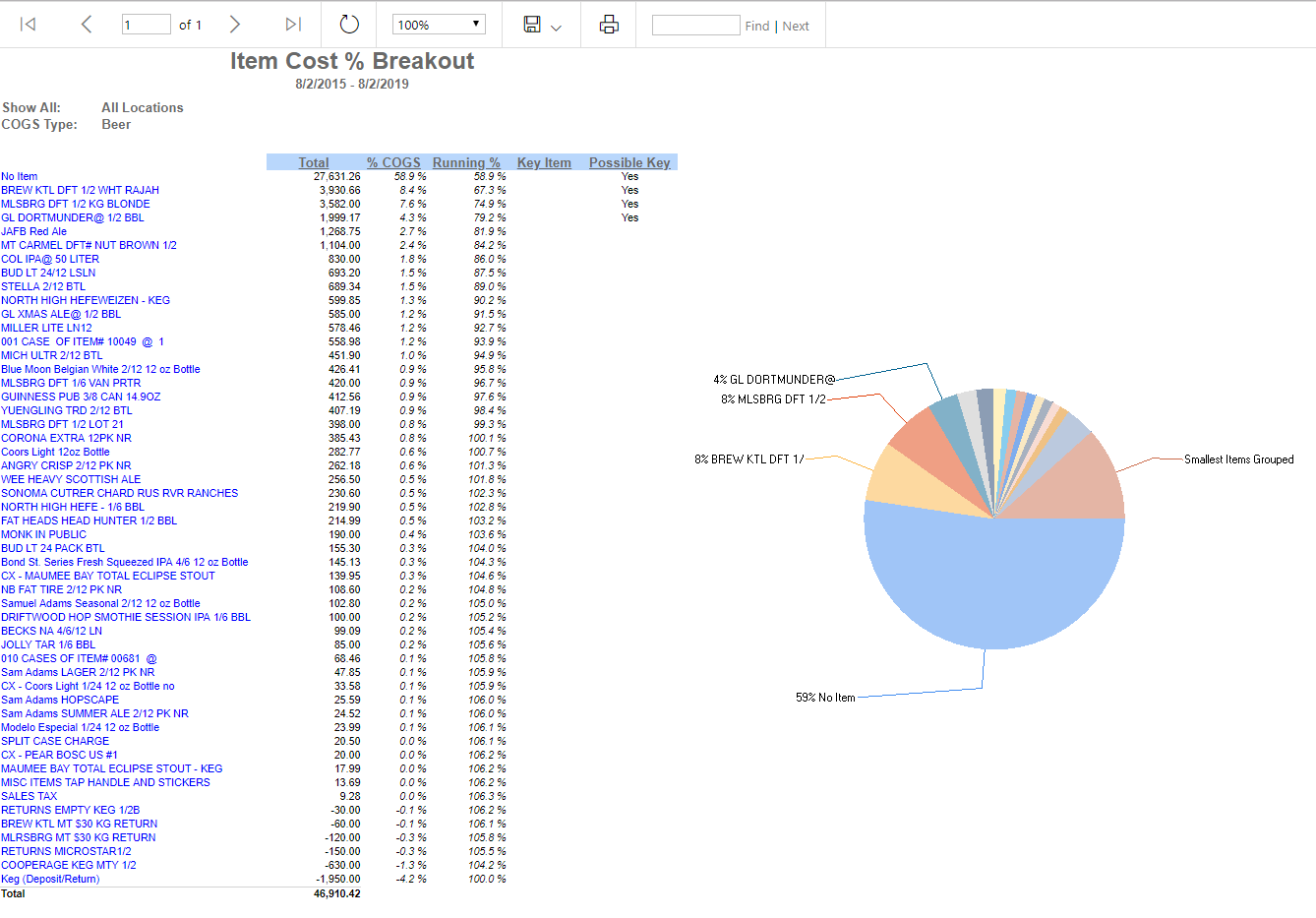Click the Find link

pyautogui.click(x=757, y=27)
